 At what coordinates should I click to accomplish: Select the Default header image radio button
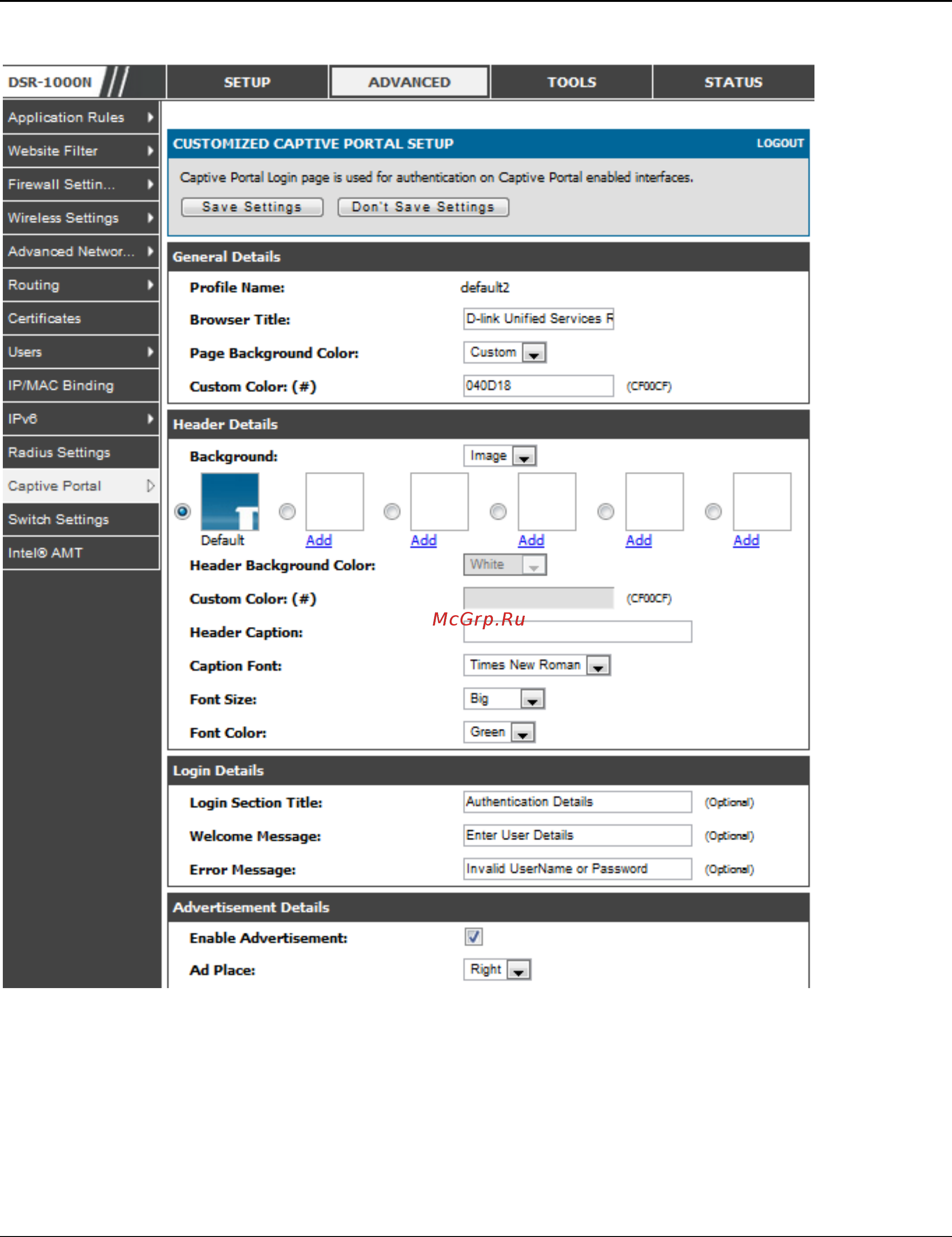[182, 511]
